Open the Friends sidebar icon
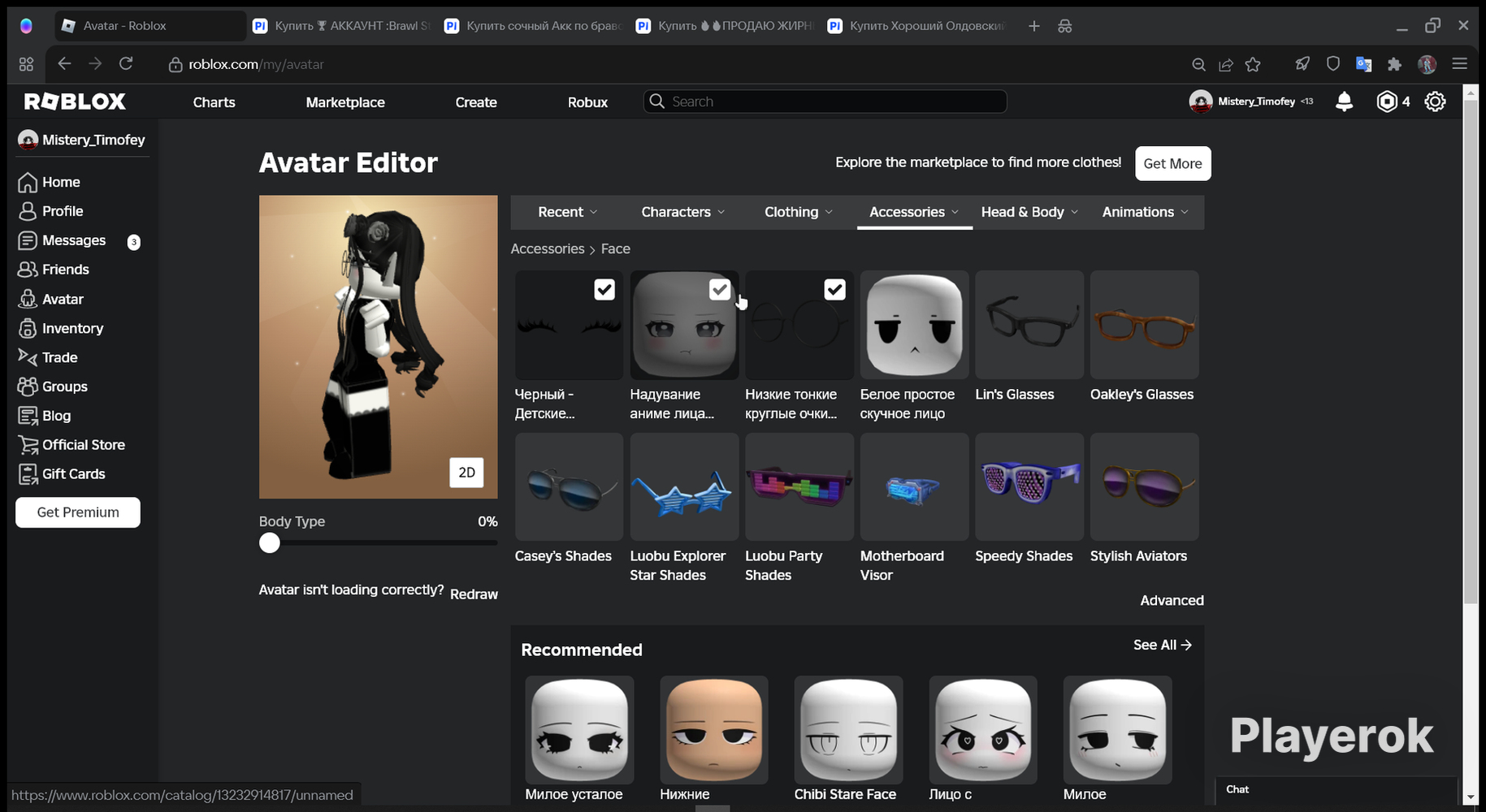The image size is (1486, 812). pos(28,270)
